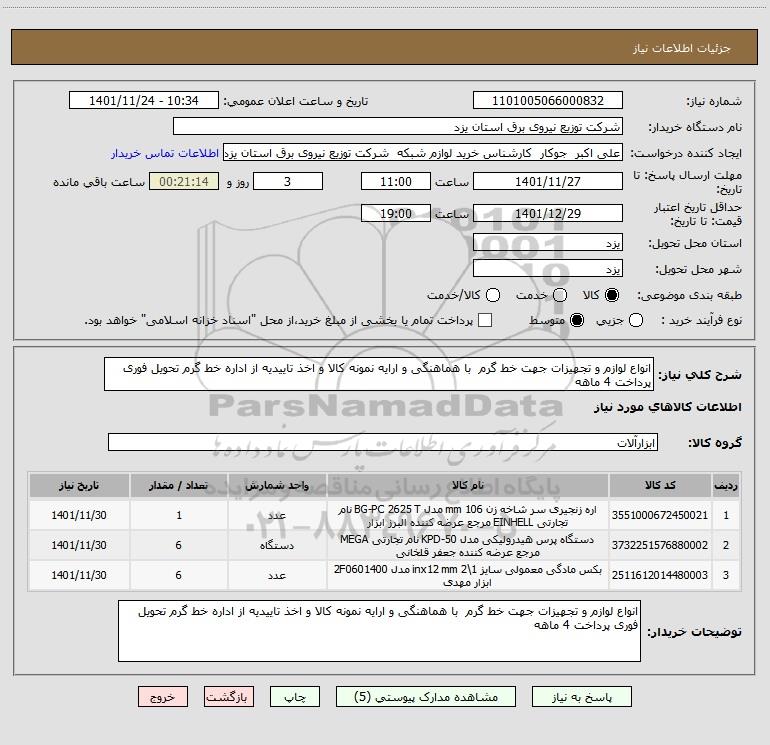770x745 pixels.
Task: Click the تاریخ نیاز column header
Action: (x=79, y=486)
